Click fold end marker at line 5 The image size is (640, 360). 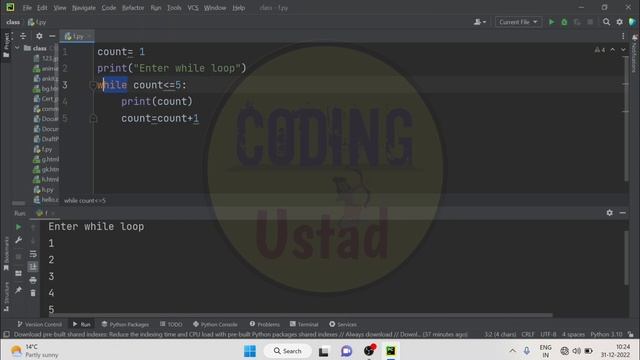(x=93, y=118)
